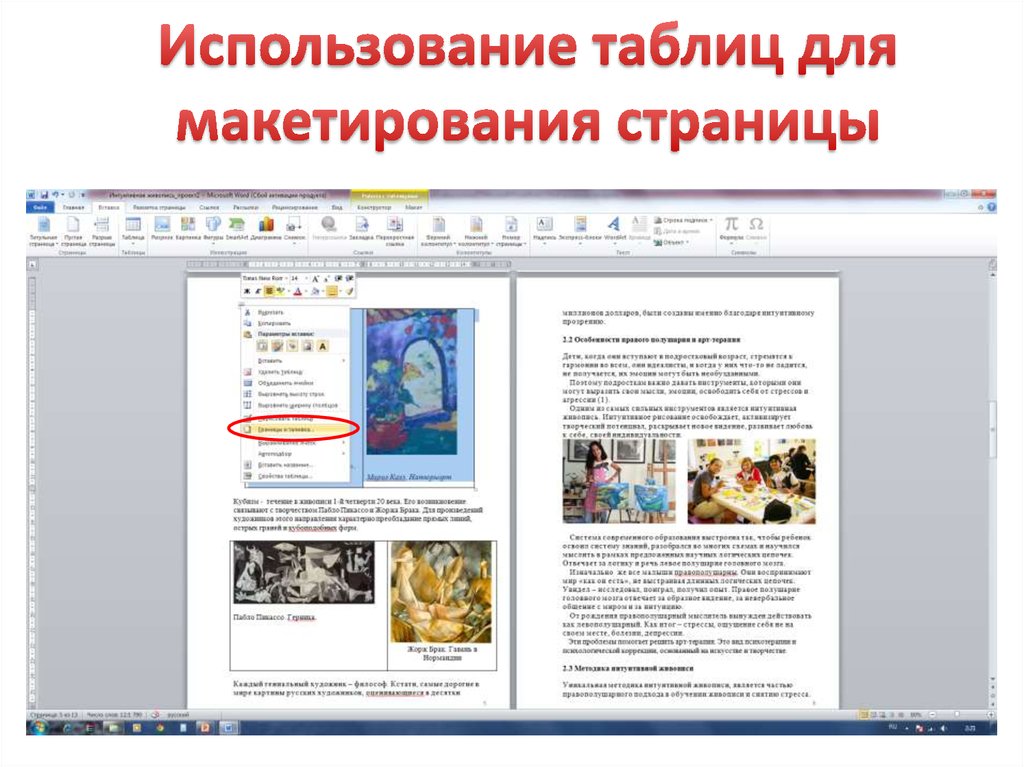Click the Фигуры shapes icon
The image size is (1024, 767).
(213, 229)
